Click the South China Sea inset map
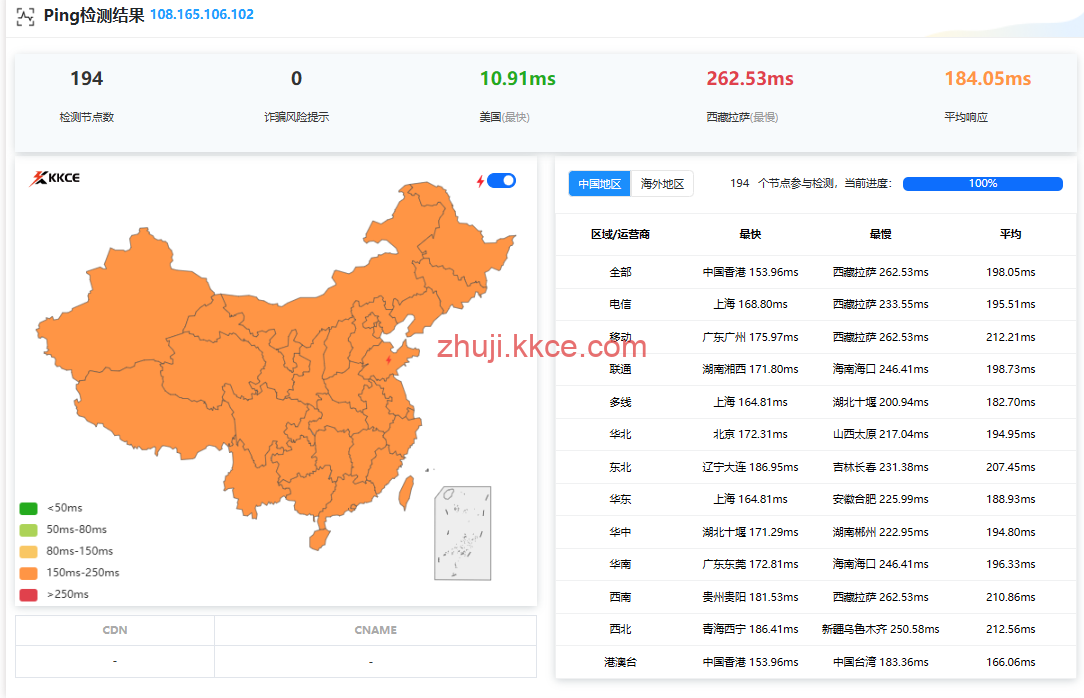The height and width of the screenshot is (698, 1084). (x=462, y=533)
